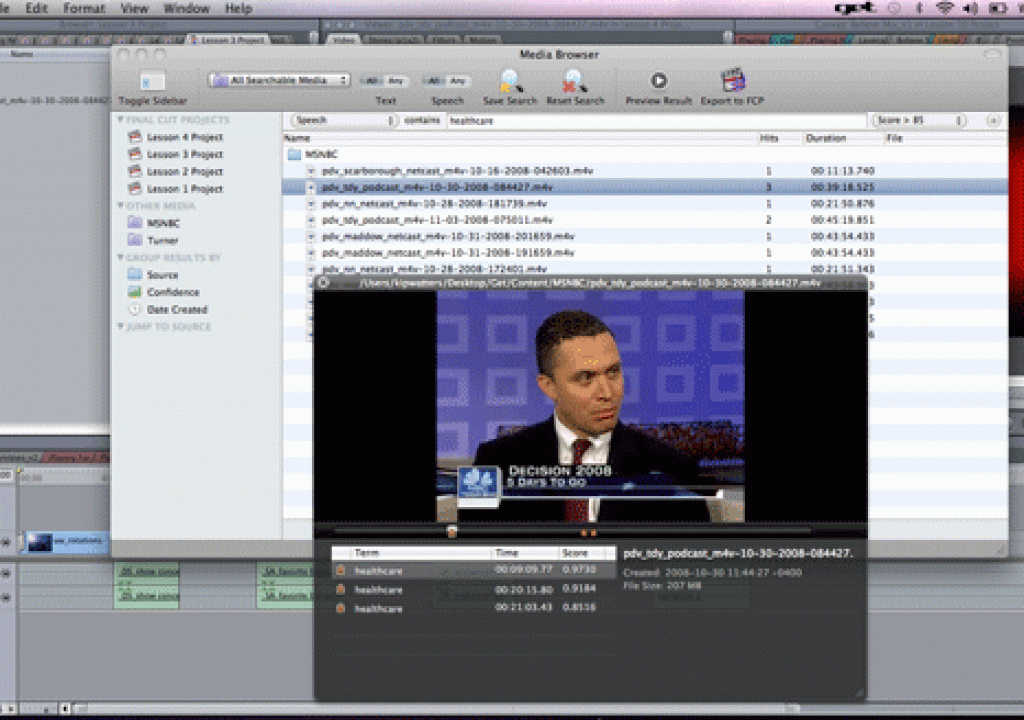
Task: Toggle the Speech Any option
Action: [457, 81]
